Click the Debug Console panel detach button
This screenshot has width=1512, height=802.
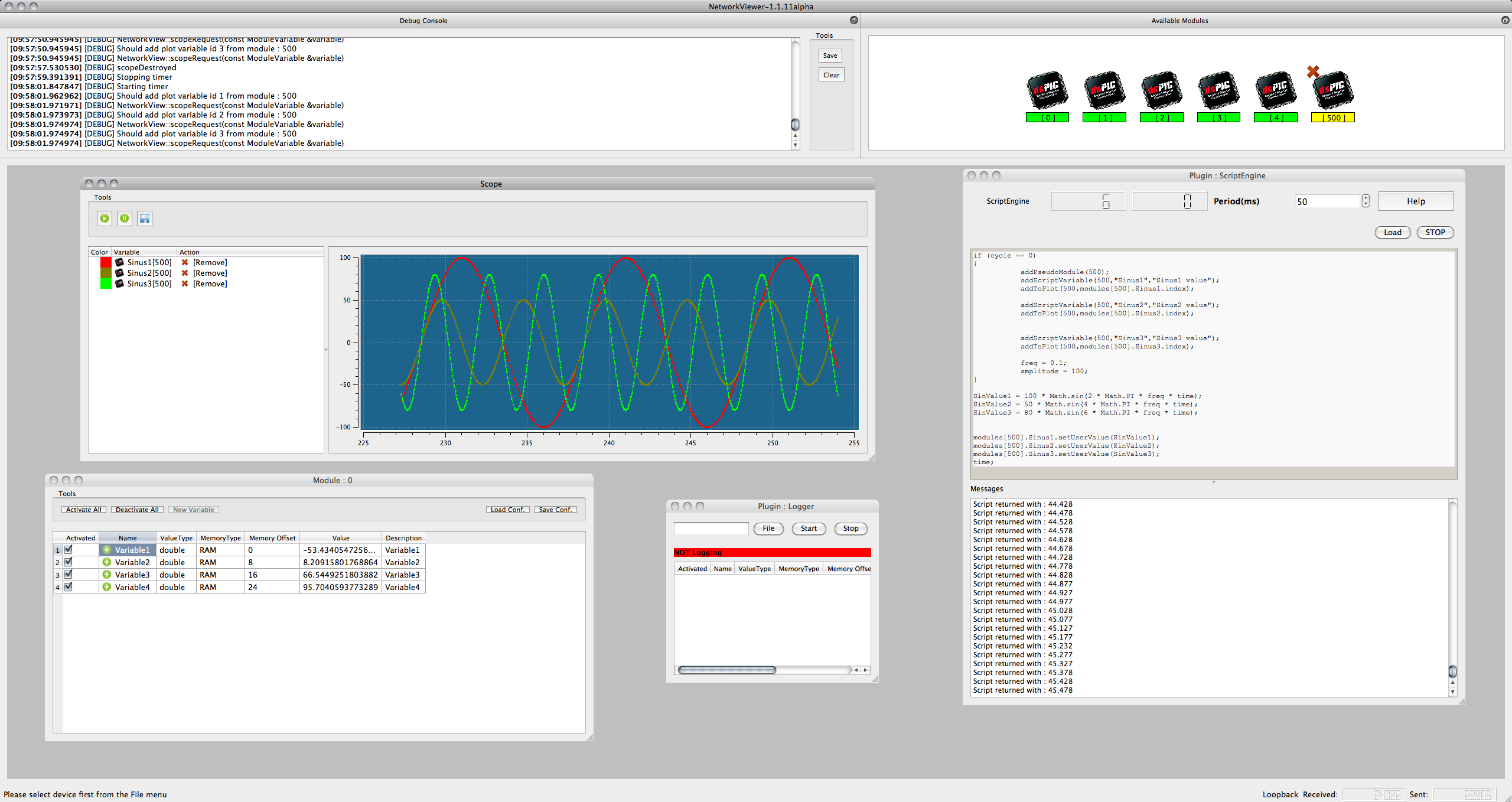(853, 20)
